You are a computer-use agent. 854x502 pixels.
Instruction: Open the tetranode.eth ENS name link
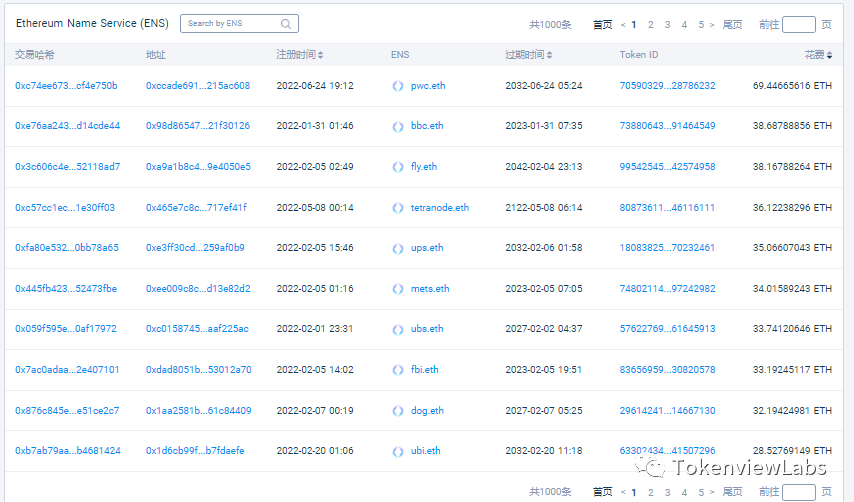click(x=440, y=207)
